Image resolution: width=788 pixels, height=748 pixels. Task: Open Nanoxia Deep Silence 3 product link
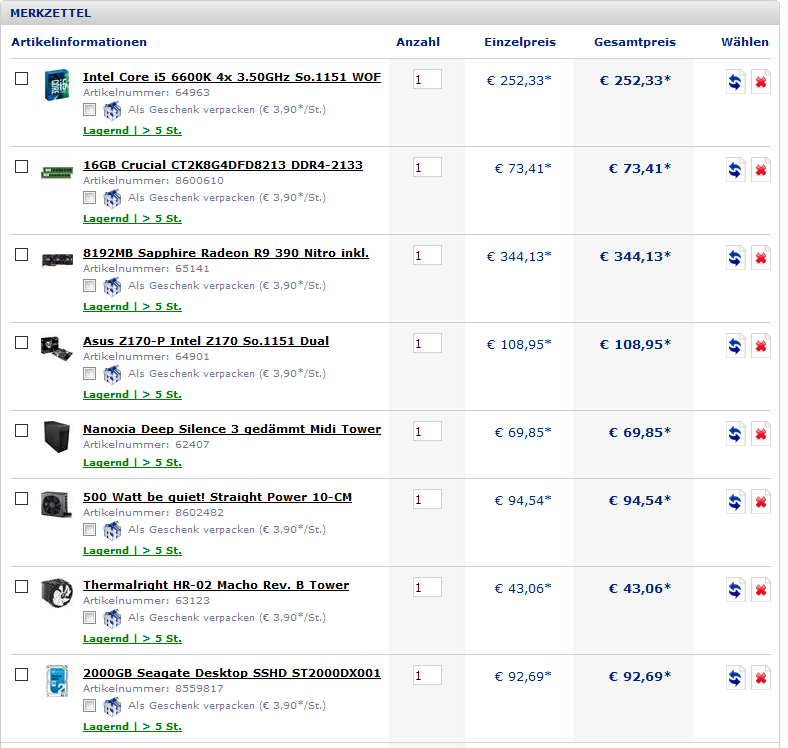232,429
